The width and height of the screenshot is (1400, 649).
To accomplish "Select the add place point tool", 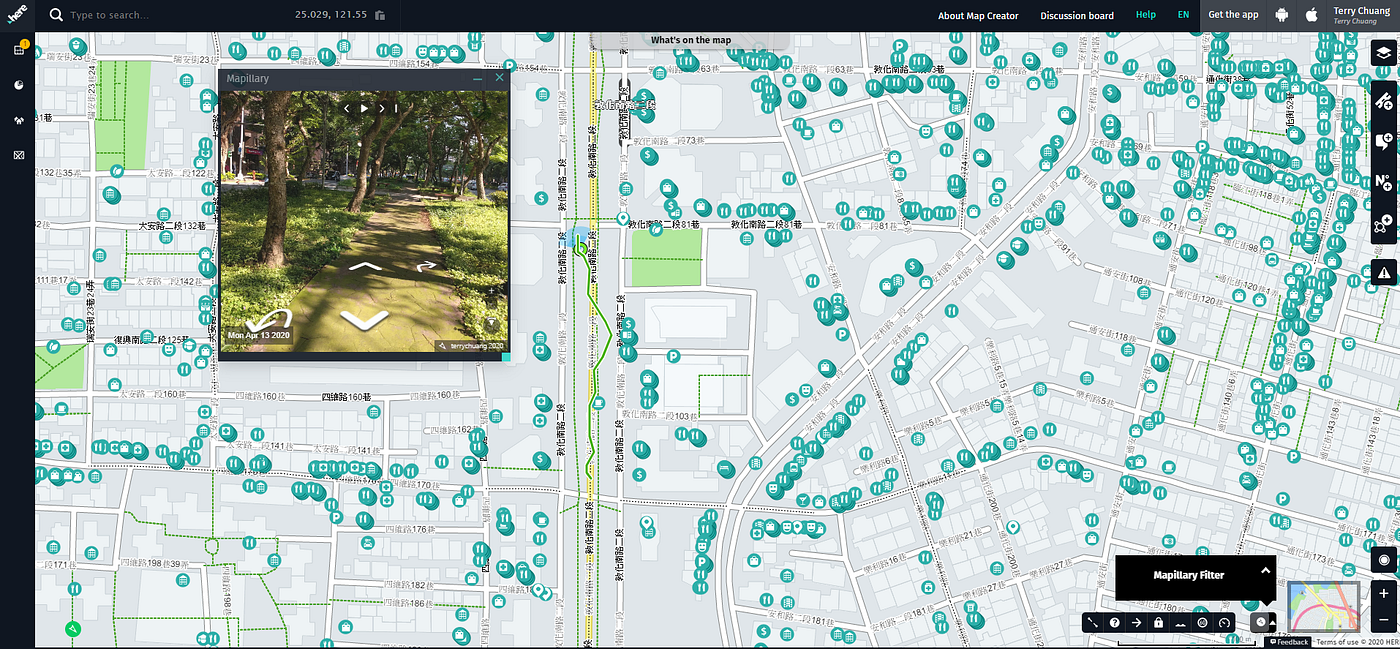I will [1384, 222].
